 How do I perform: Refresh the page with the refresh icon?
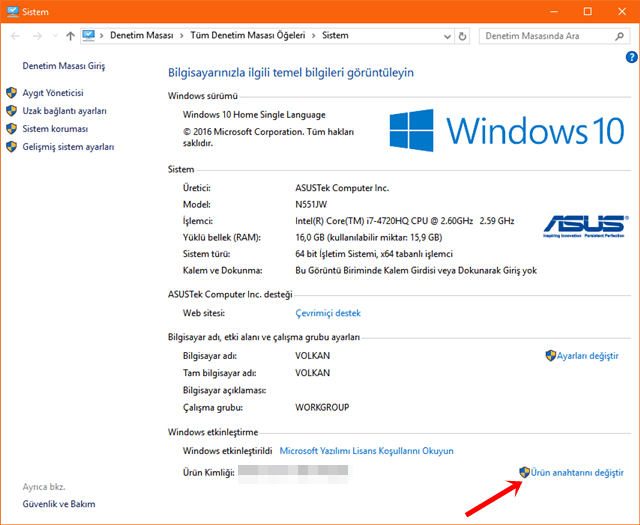pos(462,36)
